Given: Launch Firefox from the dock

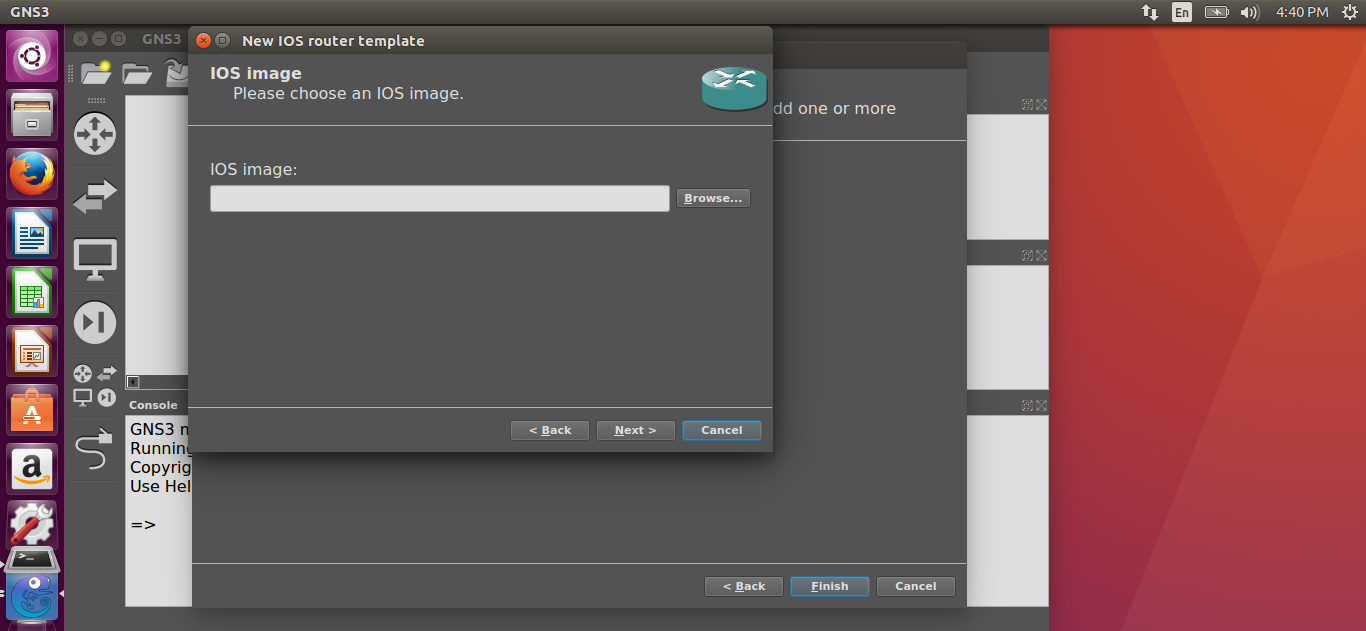Looking at the screenshot, I should point(32,174).
